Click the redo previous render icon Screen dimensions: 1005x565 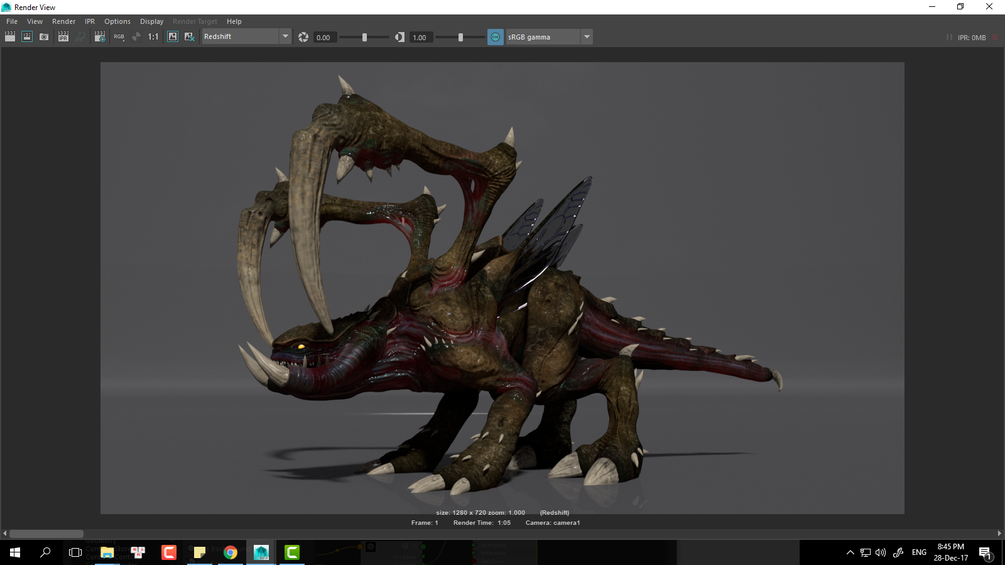click(10, 37)
